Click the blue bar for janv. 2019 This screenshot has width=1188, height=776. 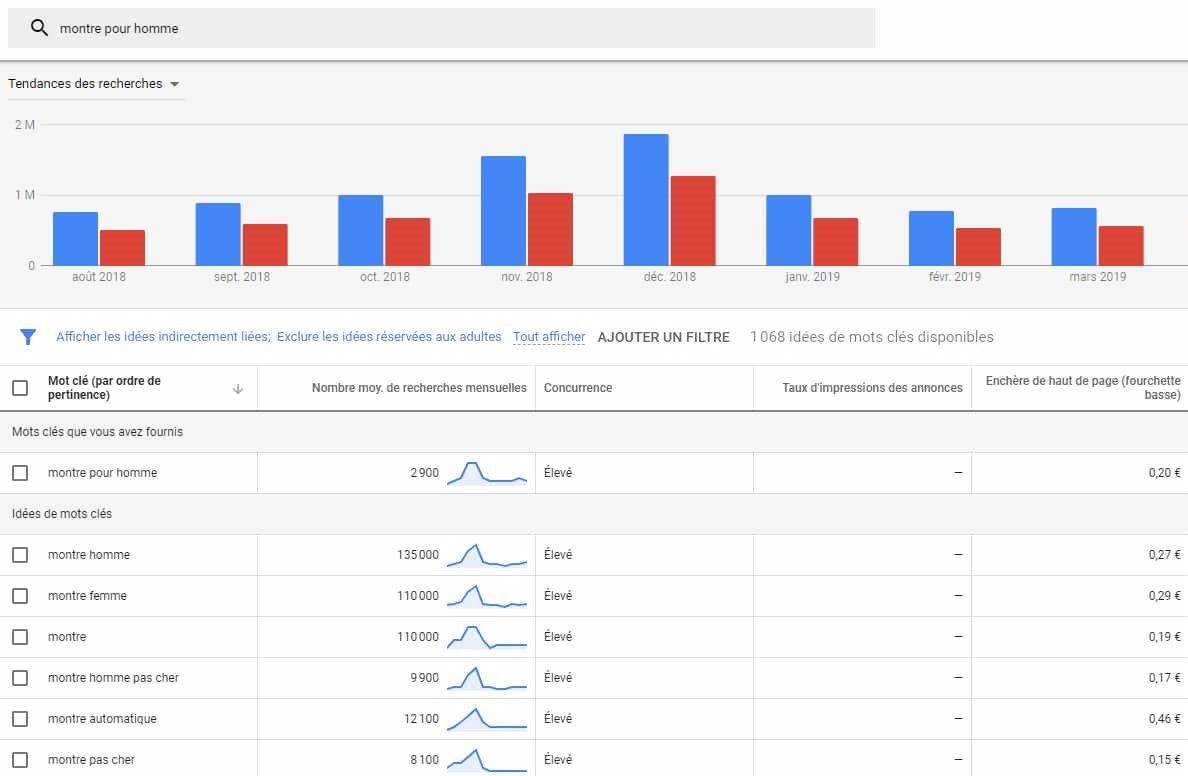(x=789, y=230)
